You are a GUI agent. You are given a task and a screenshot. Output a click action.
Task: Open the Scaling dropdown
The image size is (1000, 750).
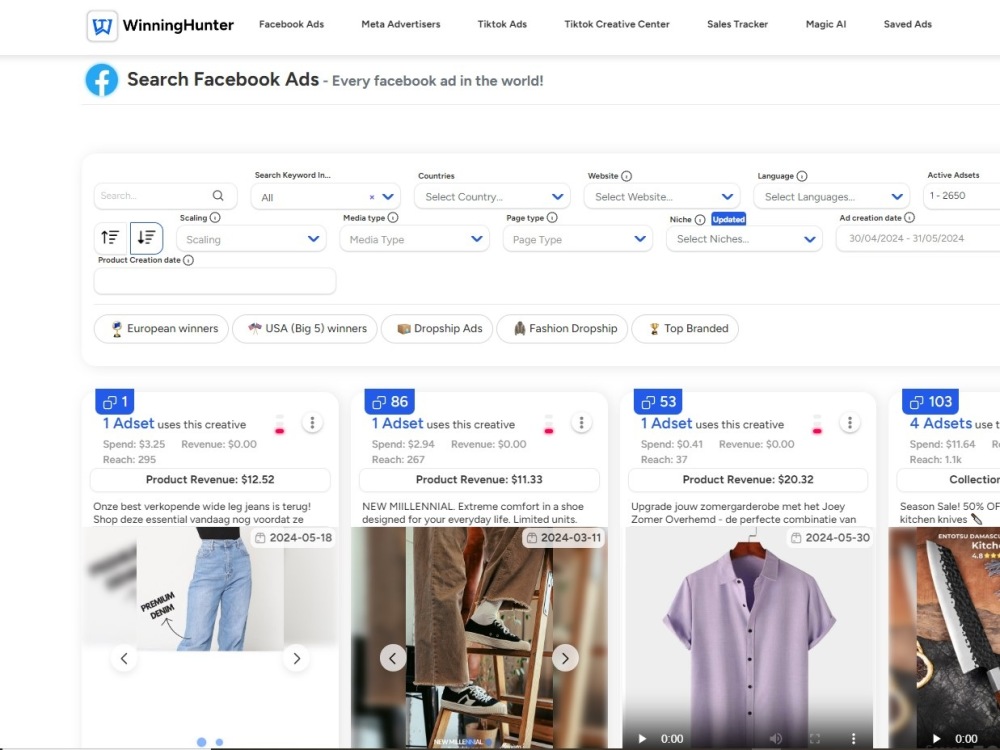251,239
